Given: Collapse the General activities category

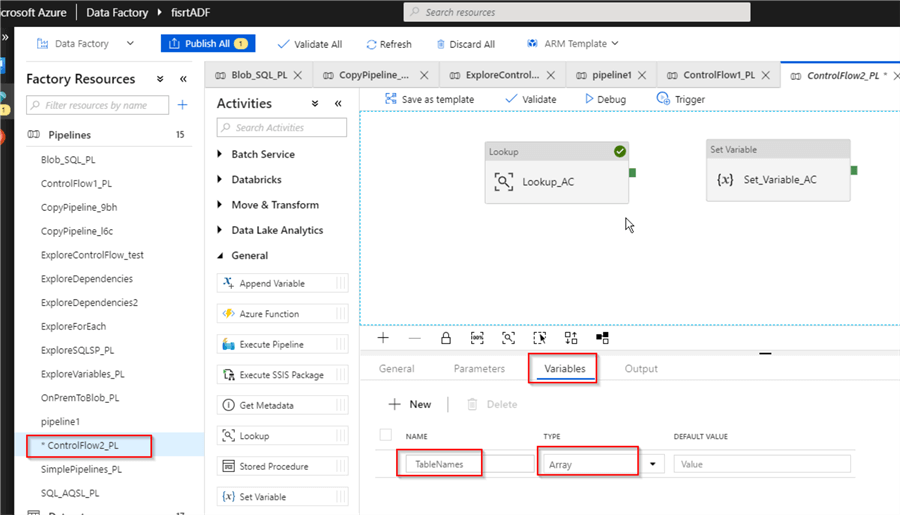Looking at the screenshot, I should tap(243, 255).
